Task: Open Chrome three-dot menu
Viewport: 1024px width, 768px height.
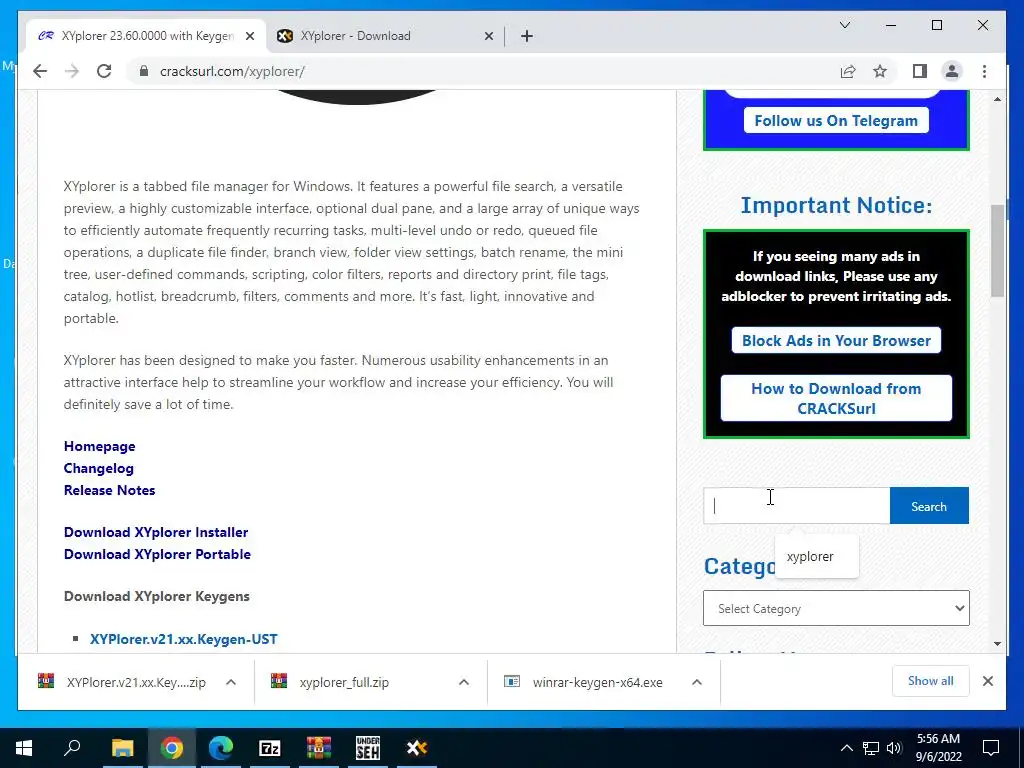Action: (x=984, y=71)
